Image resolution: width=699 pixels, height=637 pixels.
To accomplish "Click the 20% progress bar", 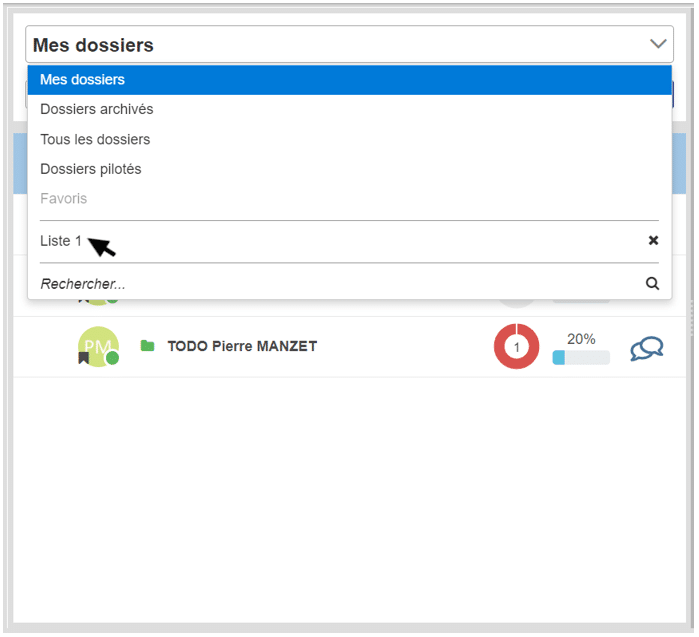I will coord(581,357).
